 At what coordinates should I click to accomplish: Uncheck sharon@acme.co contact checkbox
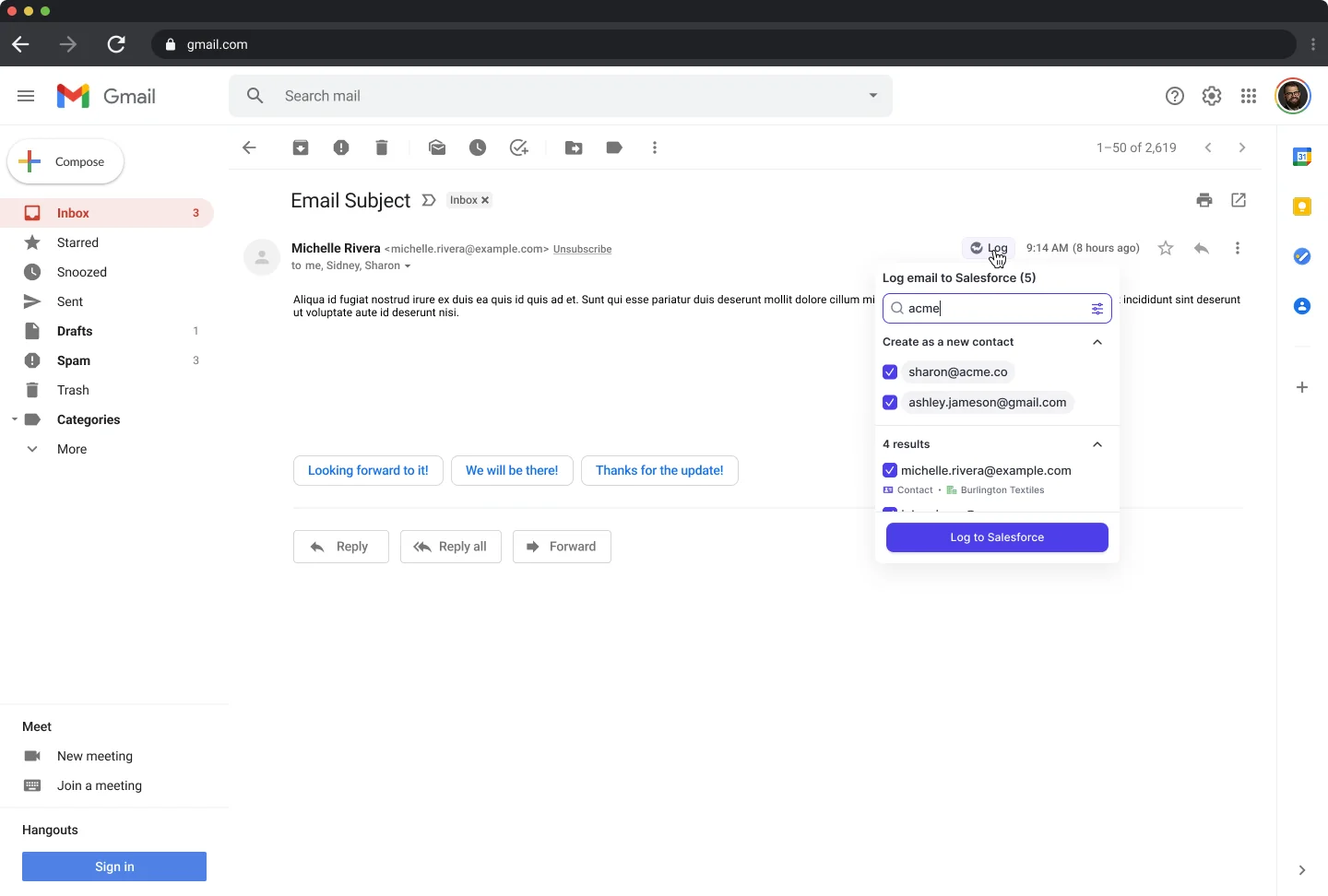[890, 372]
